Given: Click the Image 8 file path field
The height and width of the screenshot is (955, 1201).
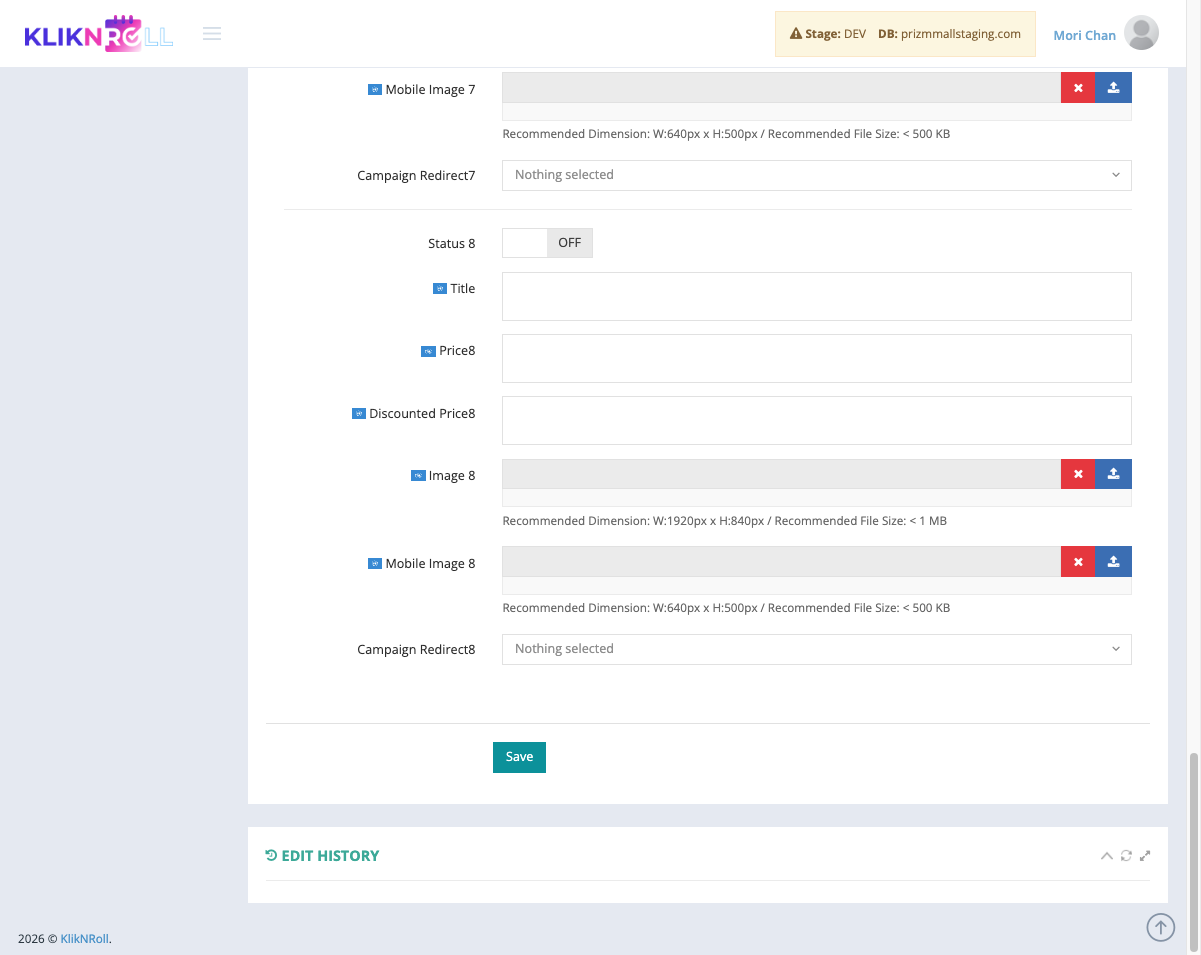Looking at the screenshot, I should coord(781,474).
